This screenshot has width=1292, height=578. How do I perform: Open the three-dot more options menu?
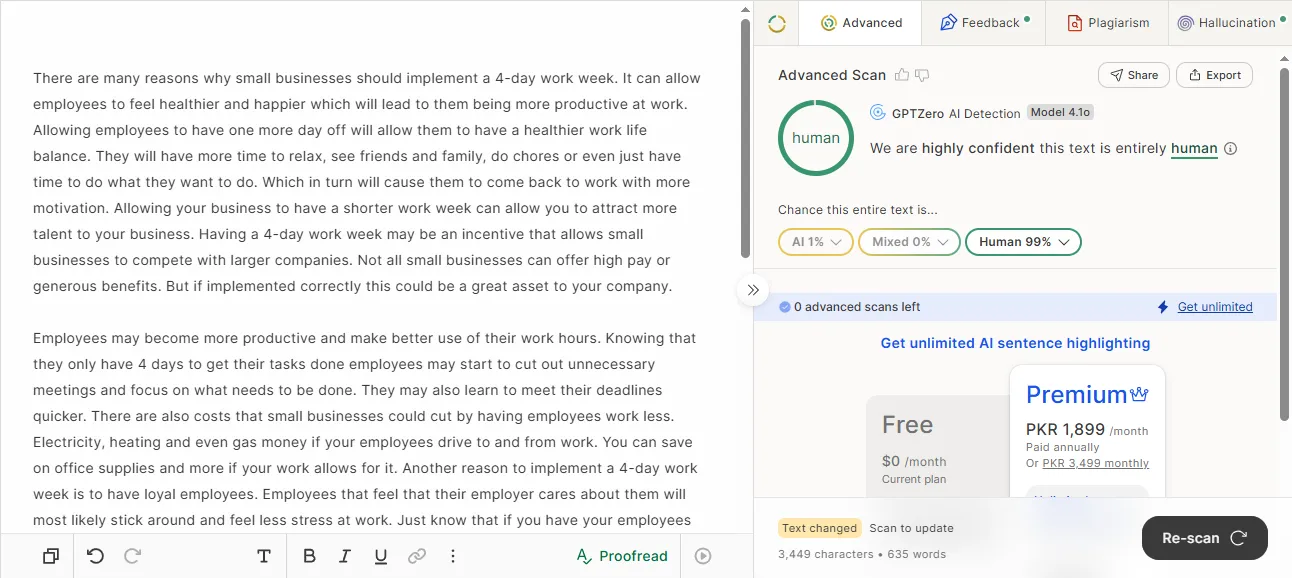click(453, 556)
